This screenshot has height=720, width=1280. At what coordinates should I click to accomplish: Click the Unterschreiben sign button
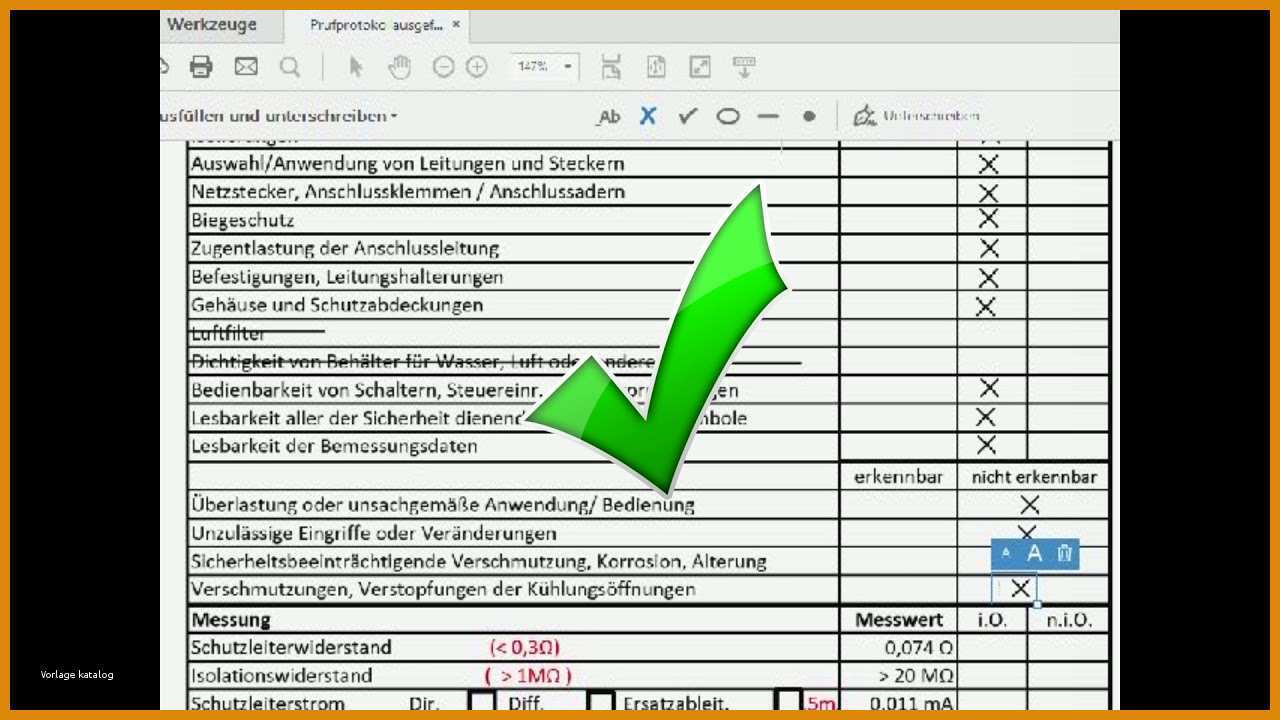[916, 116]
